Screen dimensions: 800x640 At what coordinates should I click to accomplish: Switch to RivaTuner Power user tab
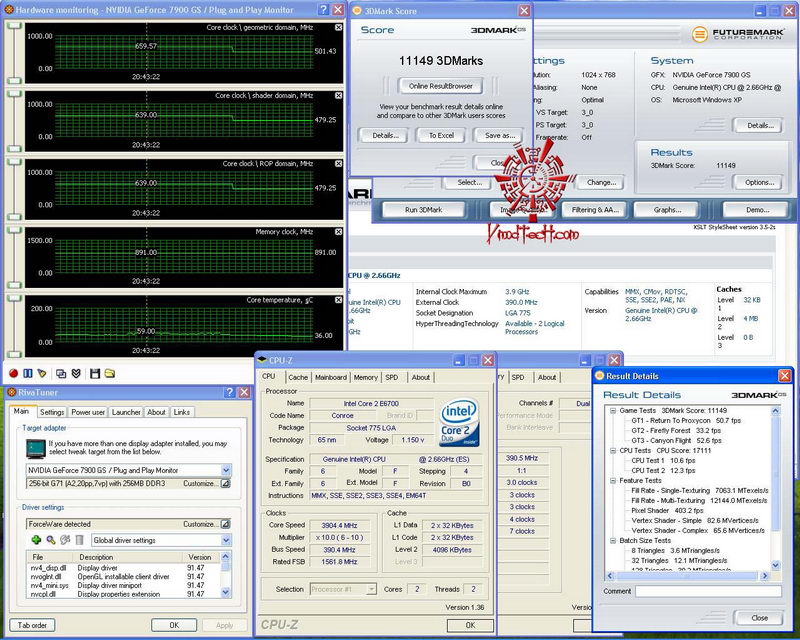click(88, 412)
